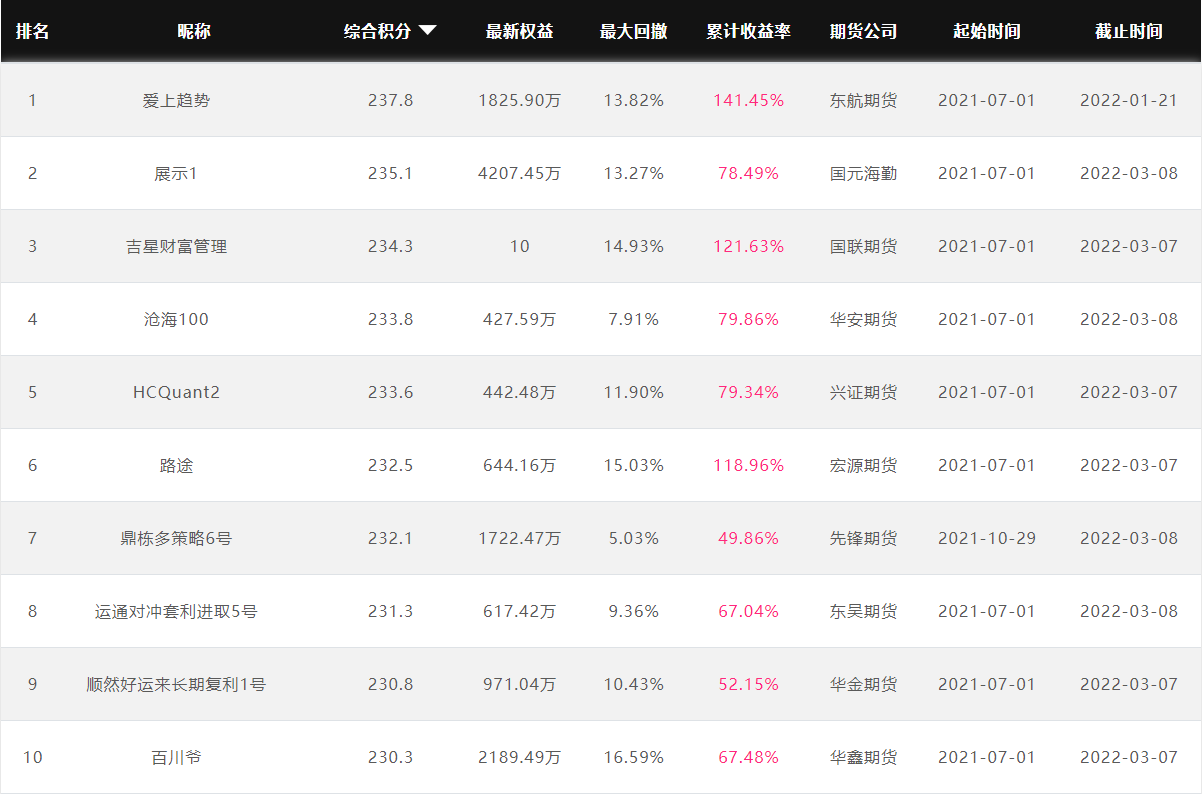Click equity value 1825.90万
Viewport: 1202px width, 794px height.
520,100
